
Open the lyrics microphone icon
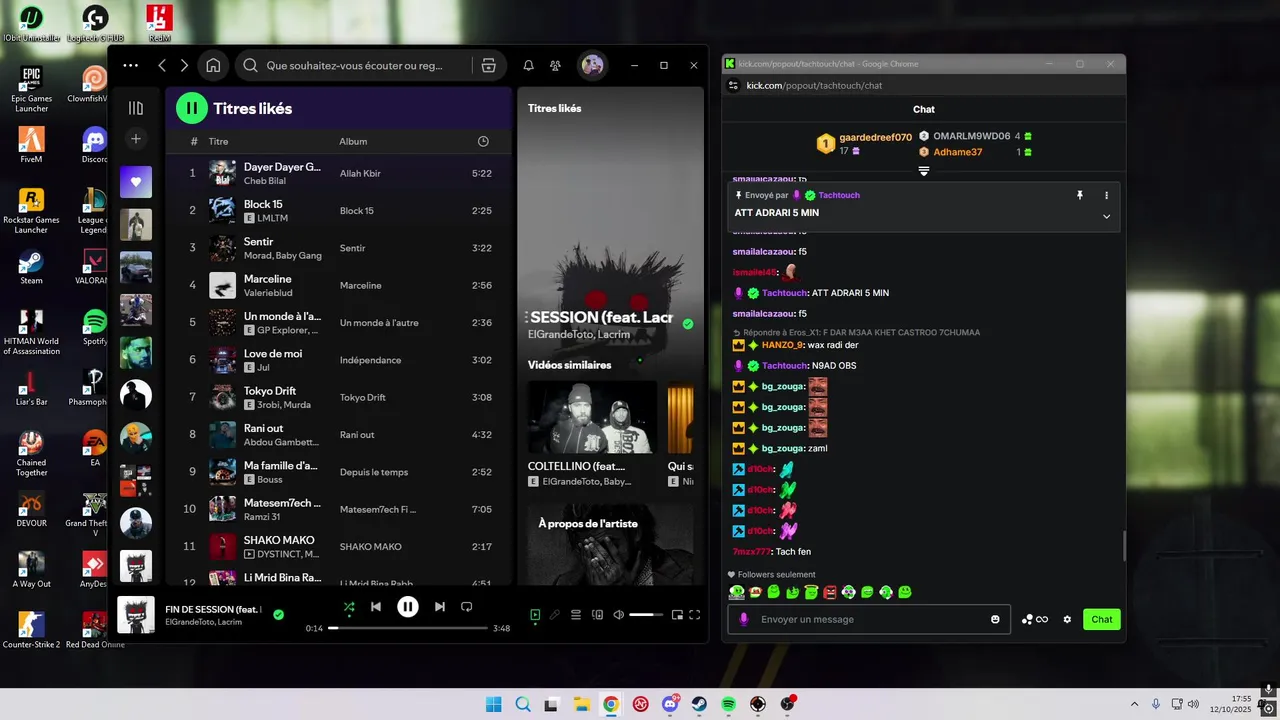coord(555,615)
